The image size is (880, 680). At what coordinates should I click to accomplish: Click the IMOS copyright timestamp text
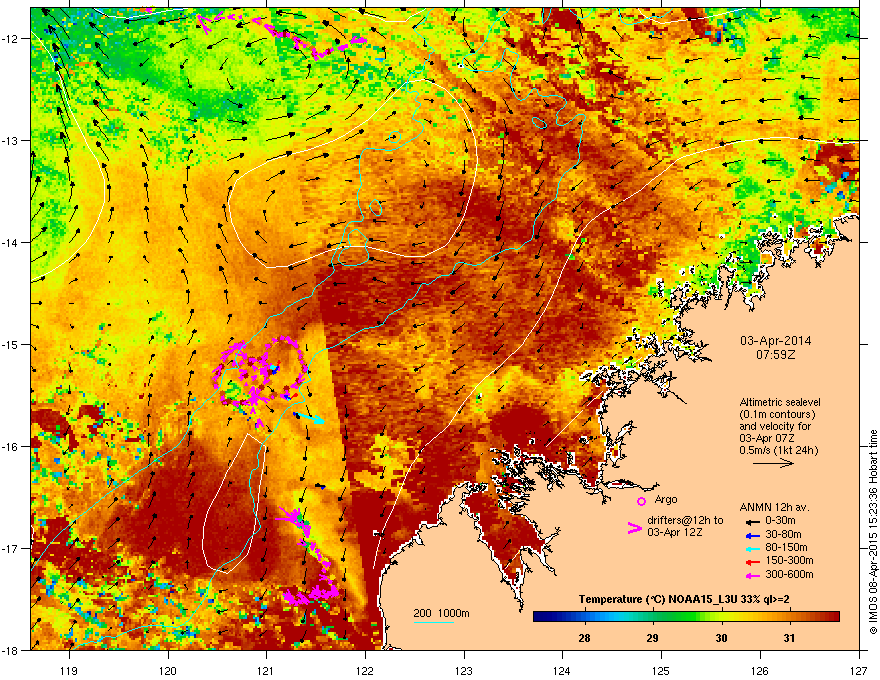(873, 532)
